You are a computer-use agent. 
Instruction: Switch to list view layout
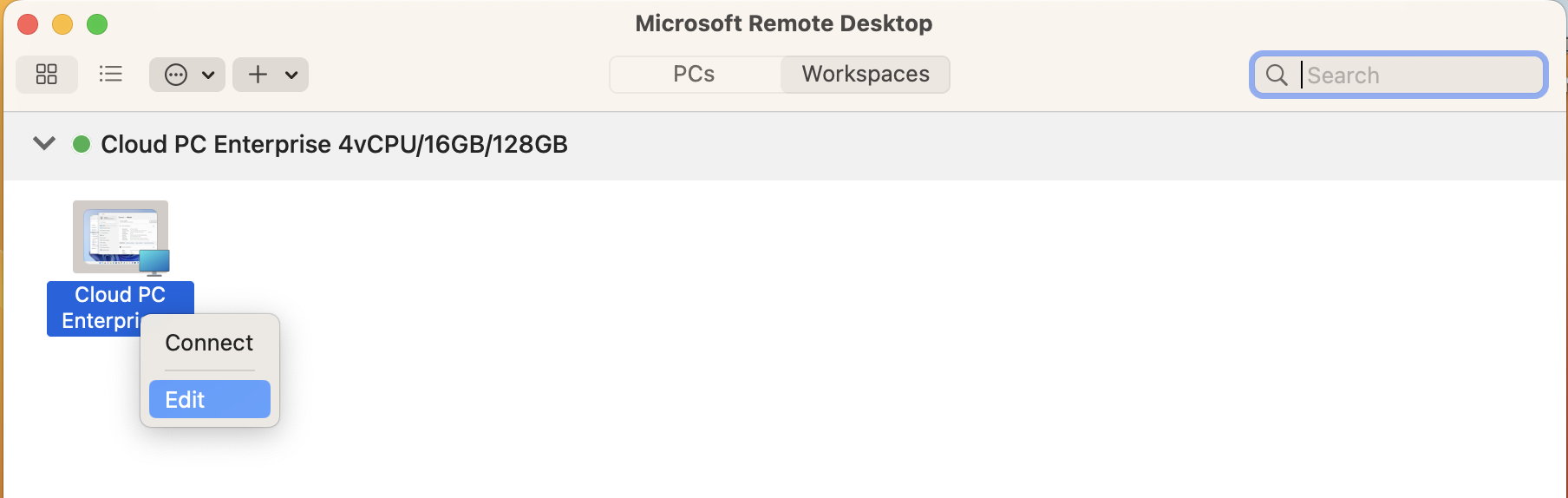110,75
